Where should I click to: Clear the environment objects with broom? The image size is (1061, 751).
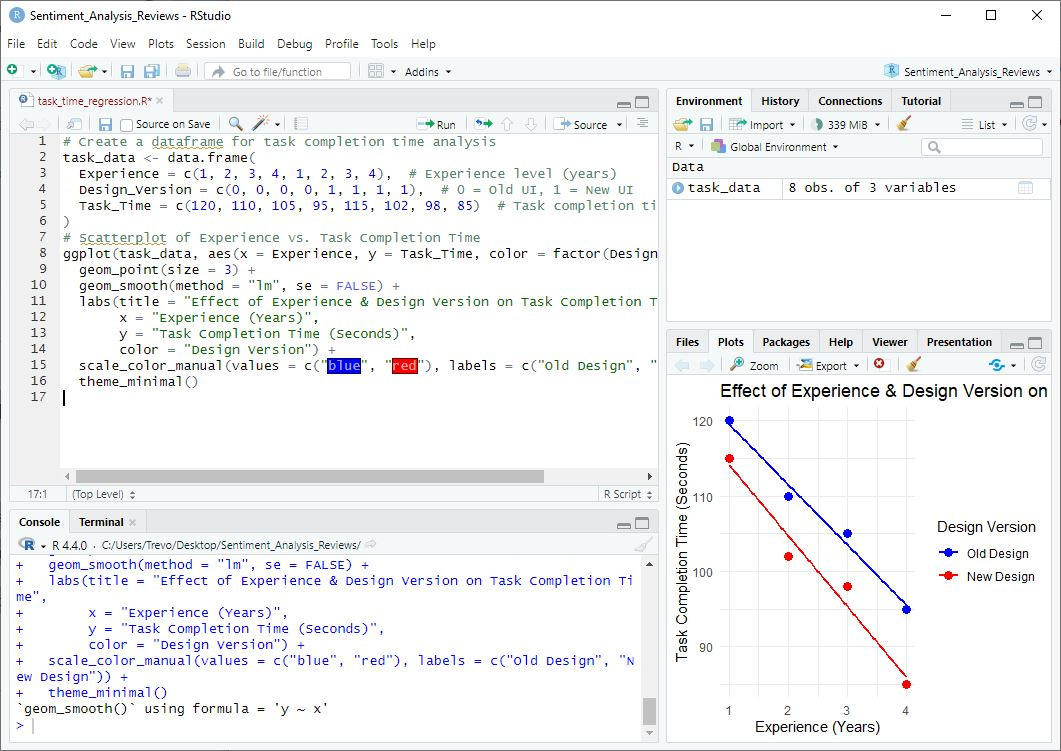click(x=903, y=124)
